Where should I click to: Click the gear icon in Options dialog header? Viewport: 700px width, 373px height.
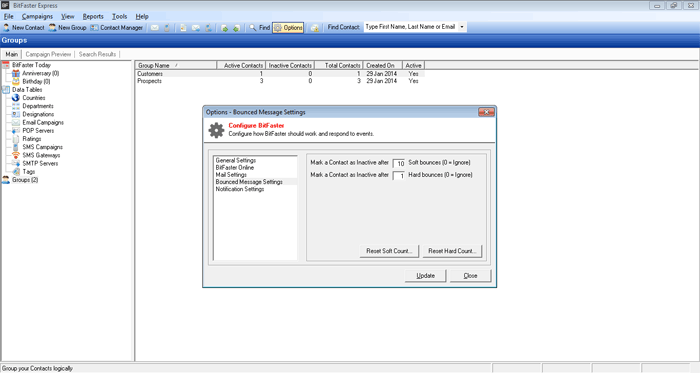click(217, 130)
